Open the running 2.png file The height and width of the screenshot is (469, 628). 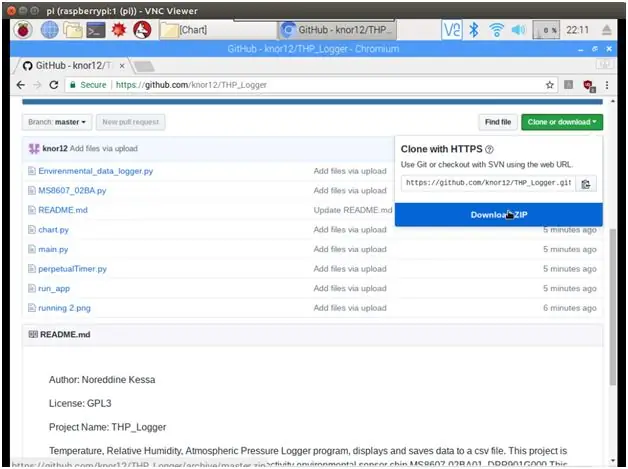click(64, 308)
